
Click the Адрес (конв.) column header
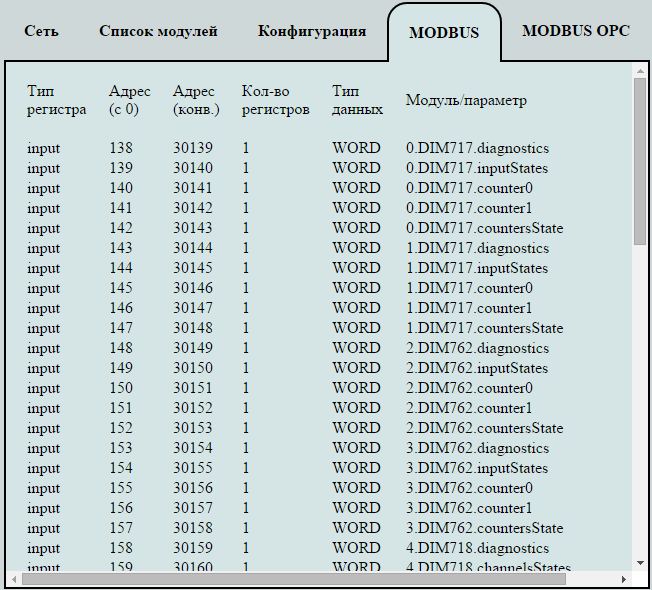coord(196,100)
